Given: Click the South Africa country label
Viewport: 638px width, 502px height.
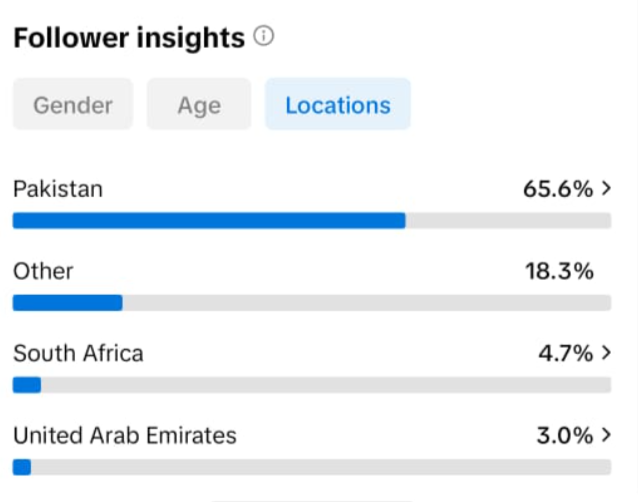Looking at the screenshot, I should pos(78,353).
